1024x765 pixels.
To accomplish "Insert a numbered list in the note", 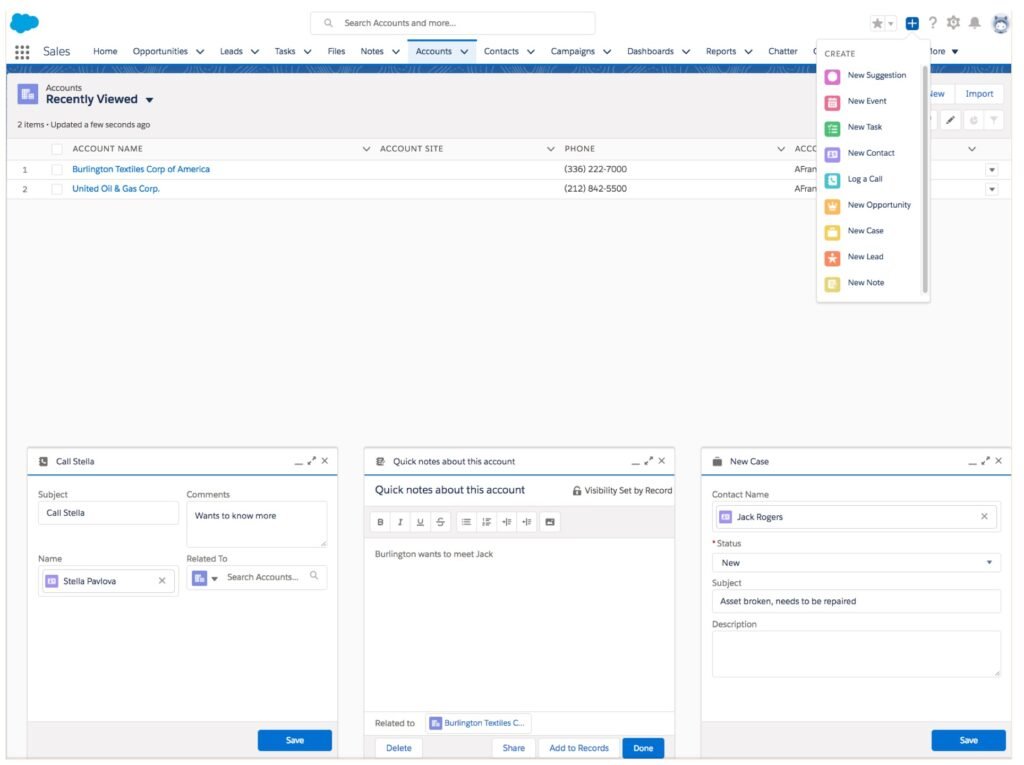I will tap(487, 522).
